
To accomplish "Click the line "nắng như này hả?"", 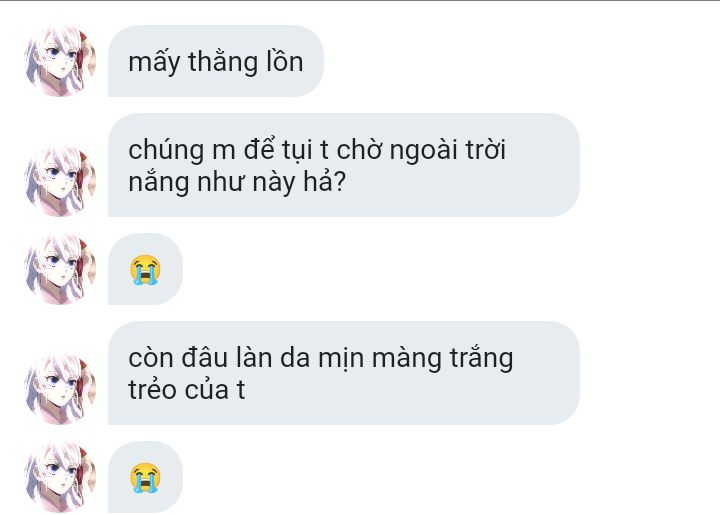I will [x=237, y=182].
